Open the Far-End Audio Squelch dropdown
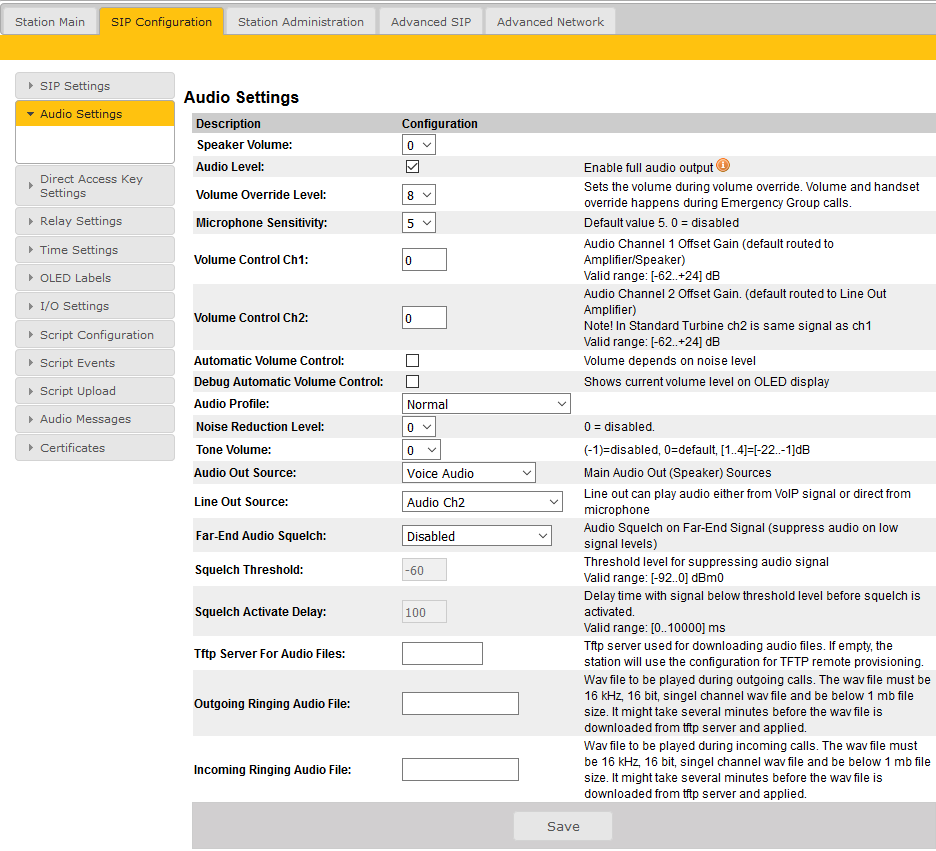The width and height of the screenshot is (936, 851). pyautogui.click(x=476, y=536)
